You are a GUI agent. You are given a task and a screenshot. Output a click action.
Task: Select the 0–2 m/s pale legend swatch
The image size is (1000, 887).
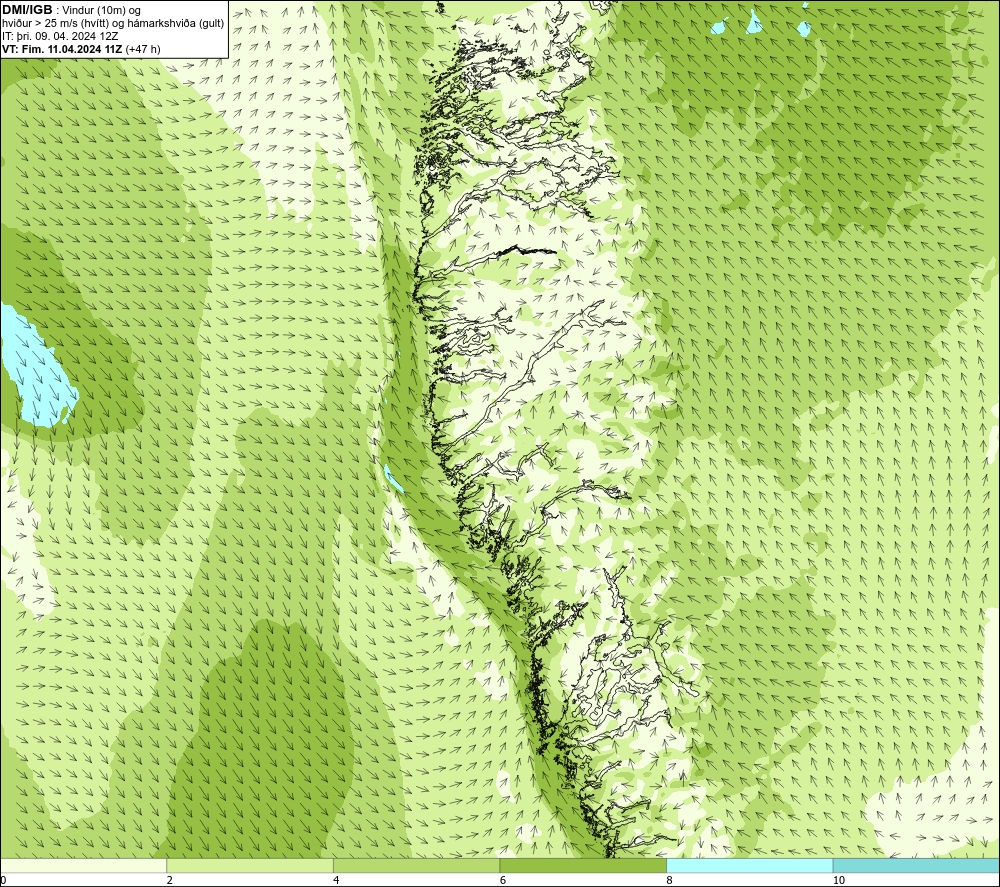coord(84,865)
